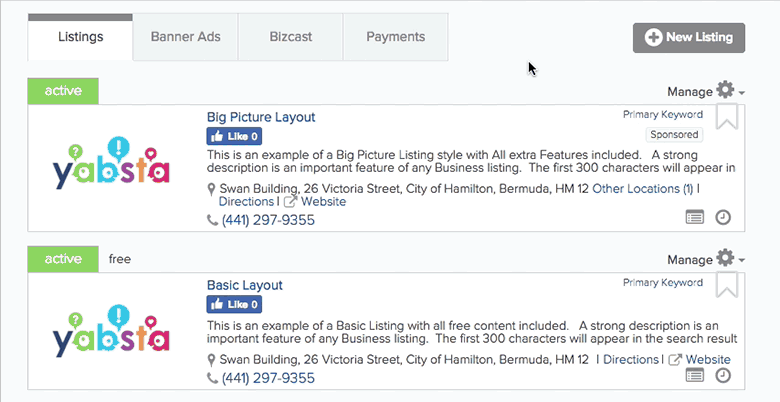Open clock icon on Basic Layout listing
The height and width of the screenshot is (402, 780).
[723, 376]
